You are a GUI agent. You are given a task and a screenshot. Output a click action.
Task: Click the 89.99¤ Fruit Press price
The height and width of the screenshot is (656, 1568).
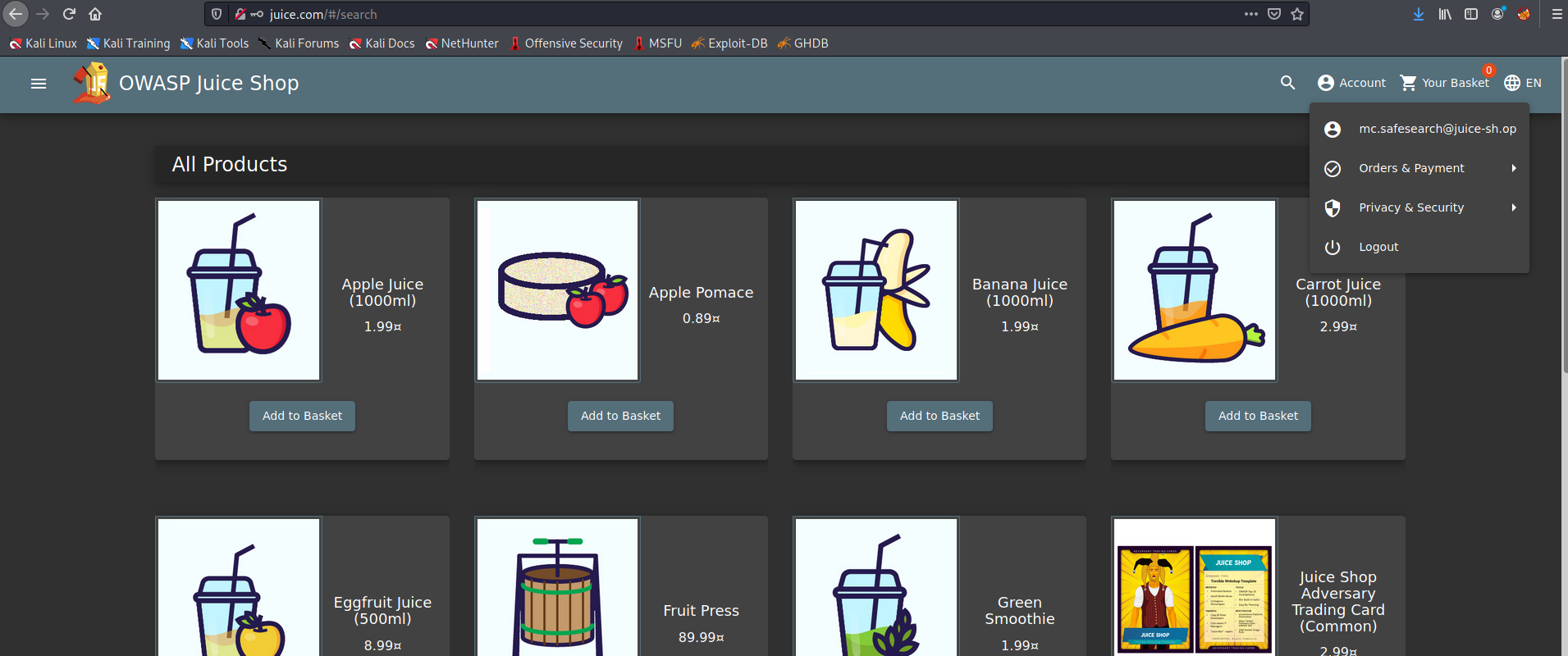tap(701, 637)
